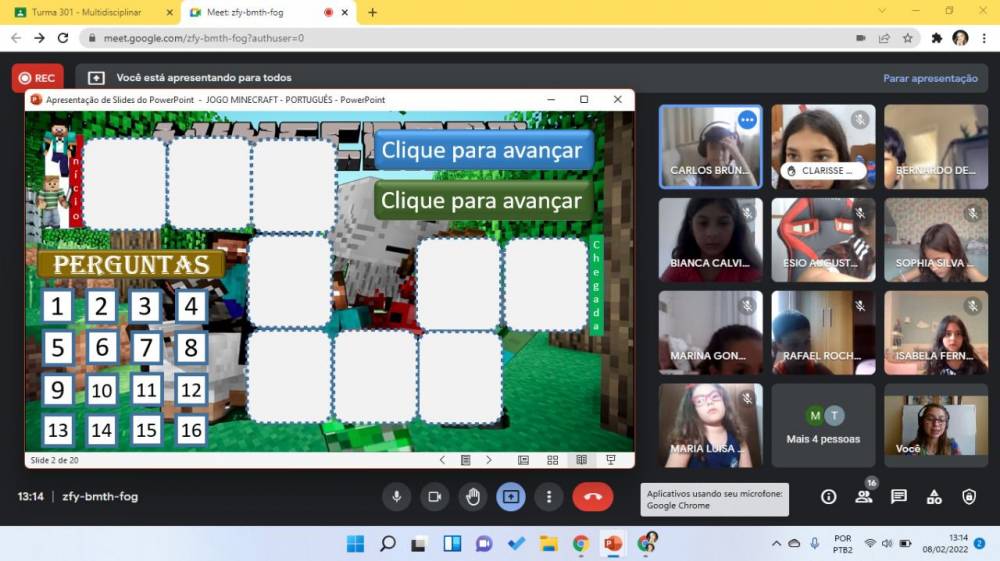Toggle the raise hand button
The width and height of the screenshot is (1000, 561).
(x=473, y=496)
